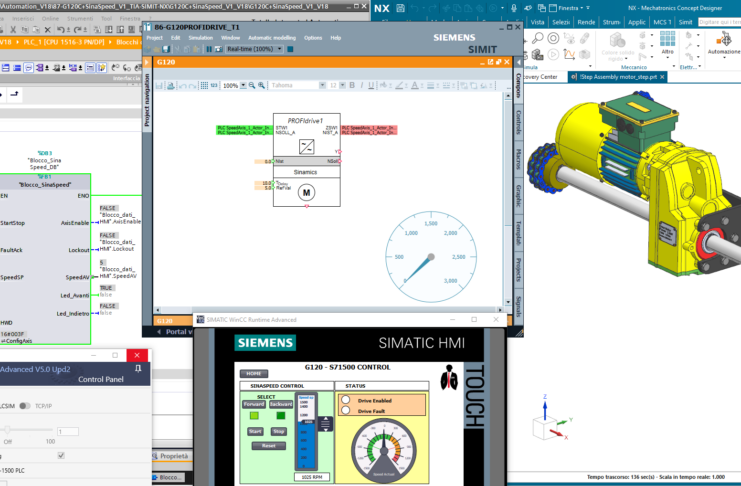741x486 pixels.
Task: Pin the PLCSIM Advanced control panel
Action: [138, 369]
